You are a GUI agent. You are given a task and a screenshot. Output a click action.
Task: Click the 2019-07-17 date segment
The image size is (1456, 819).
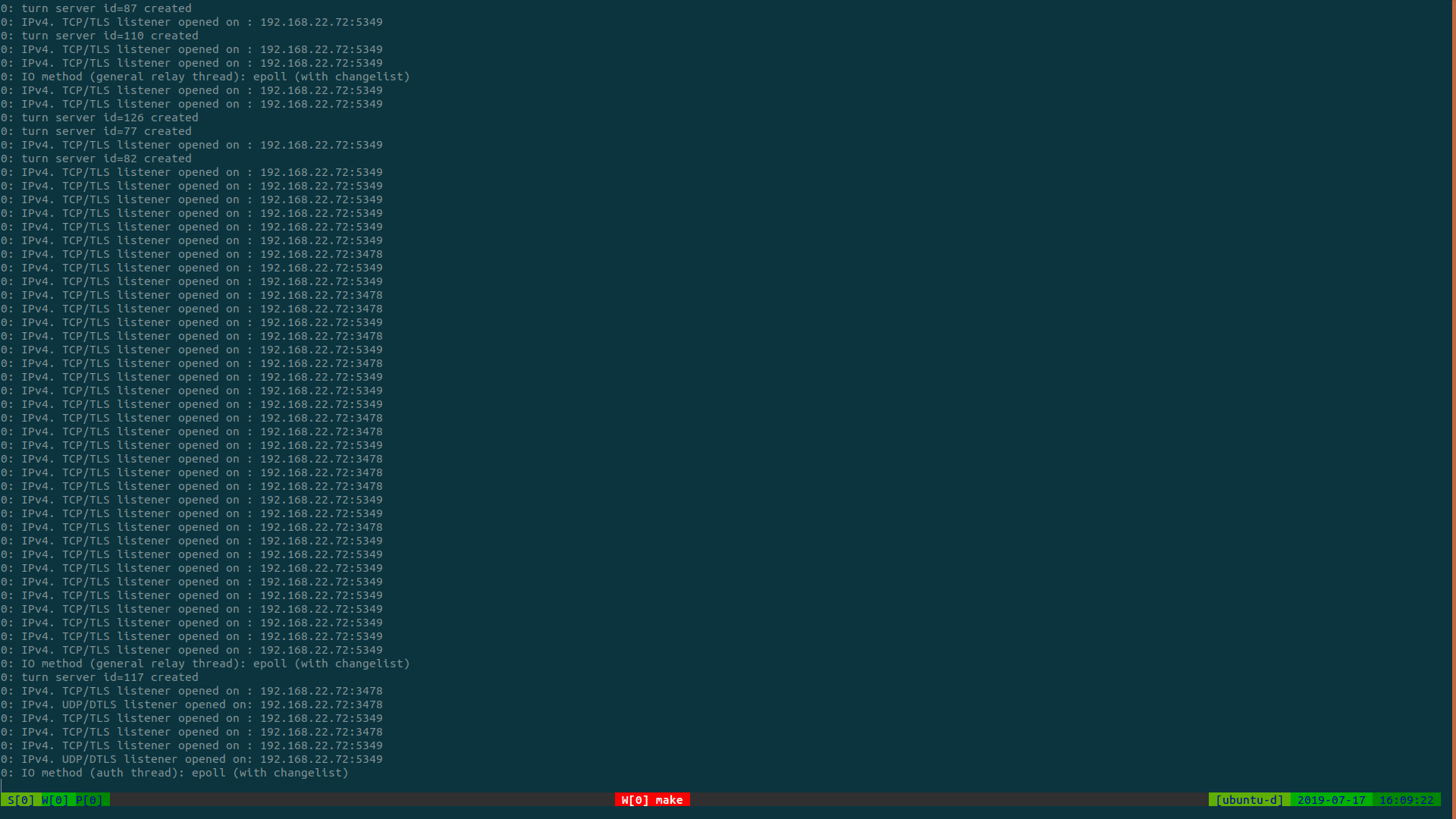pos(1331,800)
